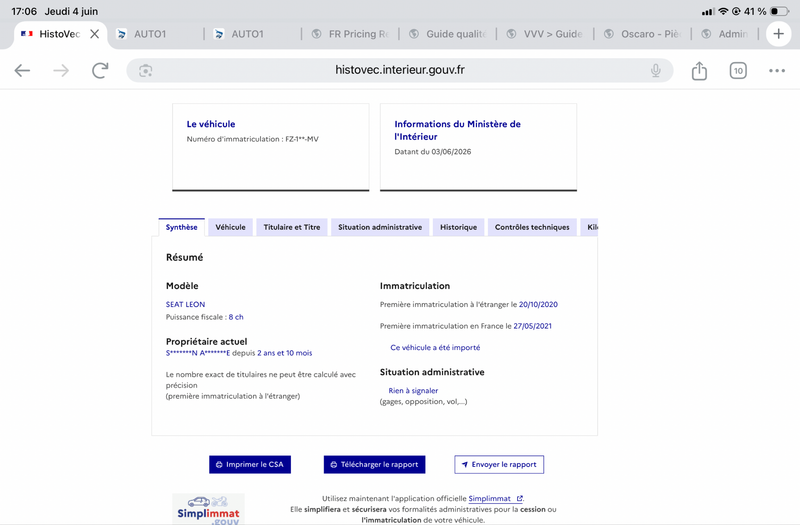This screenshot has height=525, width=800.
Task: Click Télécharger le rapport button
Action: coord(374,464)
